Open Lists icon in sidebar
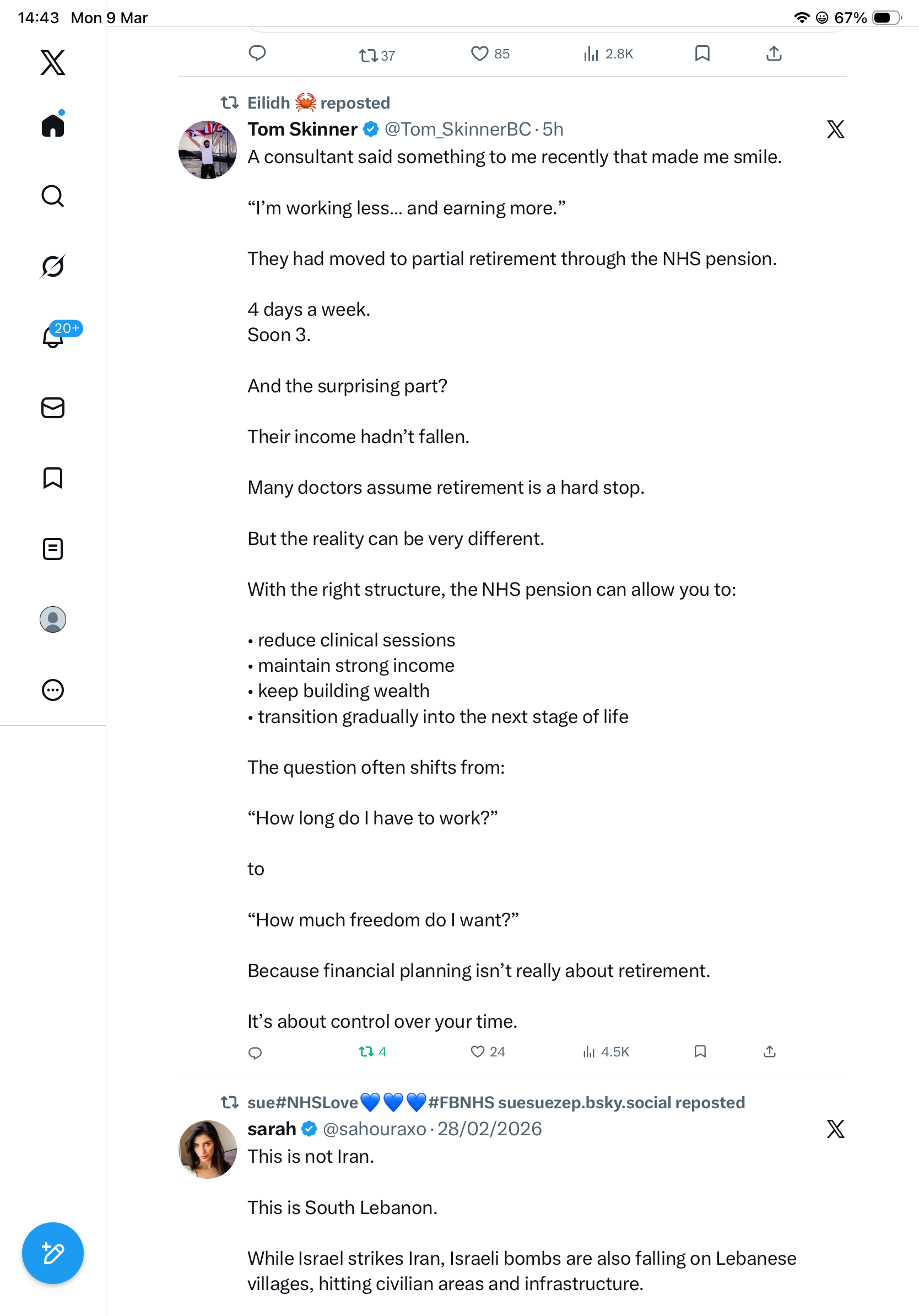This screenshot has width=919, height=1316. [x=53, y=548]
